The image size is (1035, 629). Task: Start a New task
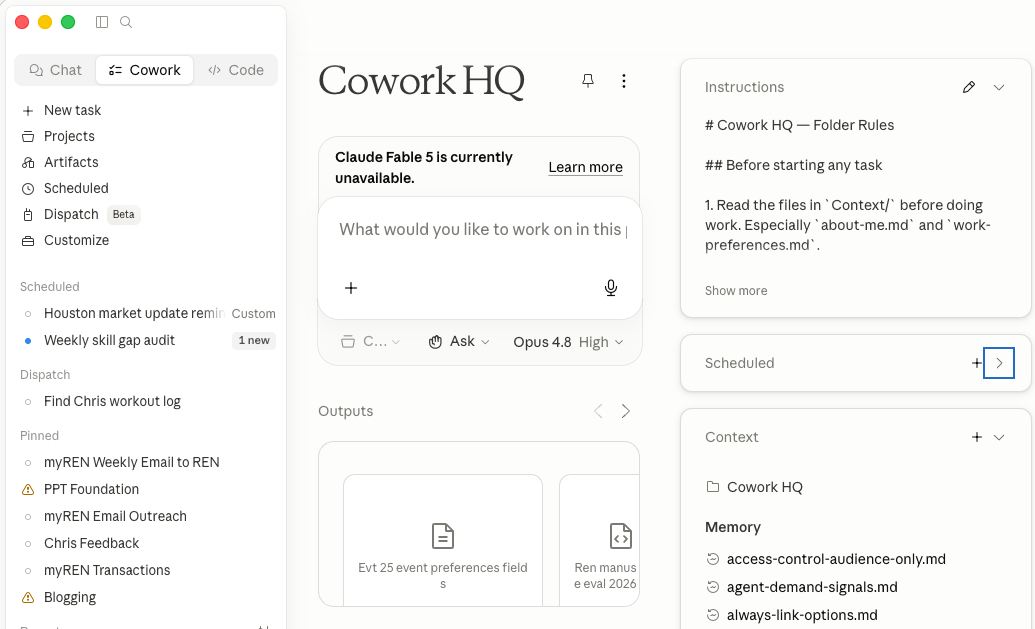click(x=73, y=110)
